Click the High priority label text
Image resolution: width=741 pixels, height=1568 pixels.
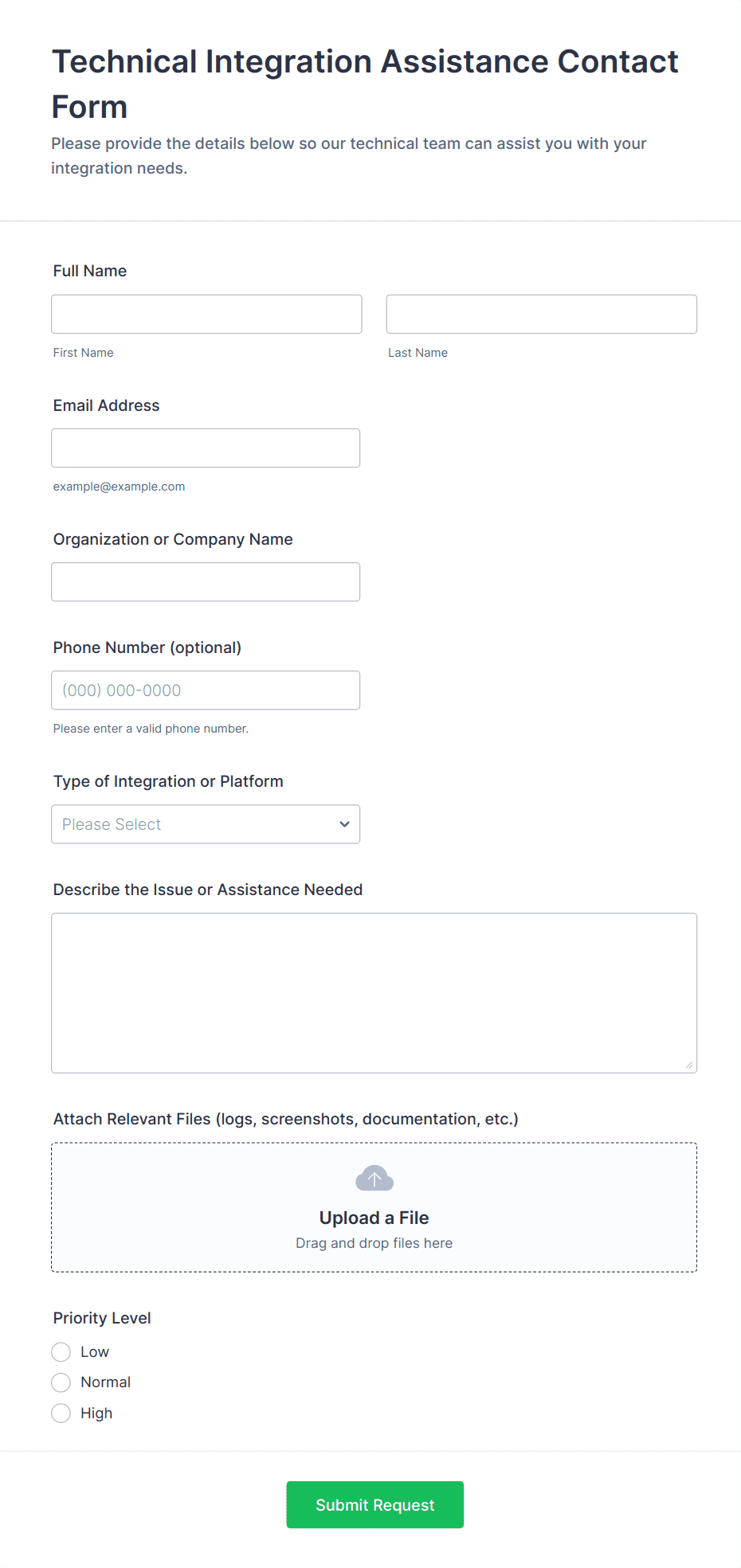(96, 1414)
